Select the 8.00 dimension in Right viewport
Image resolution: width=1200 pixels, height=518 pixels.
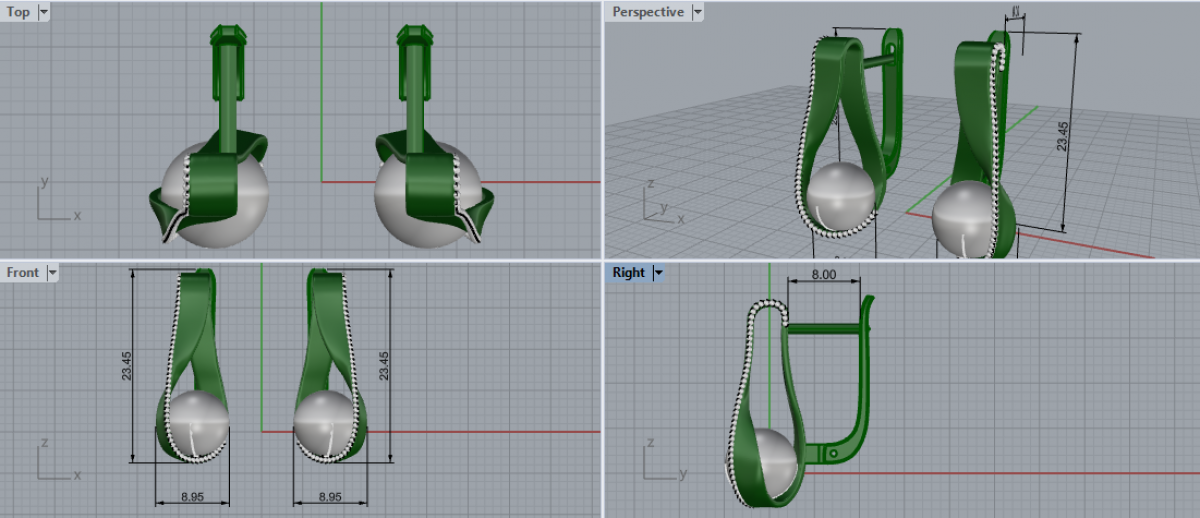click(822, 273)
